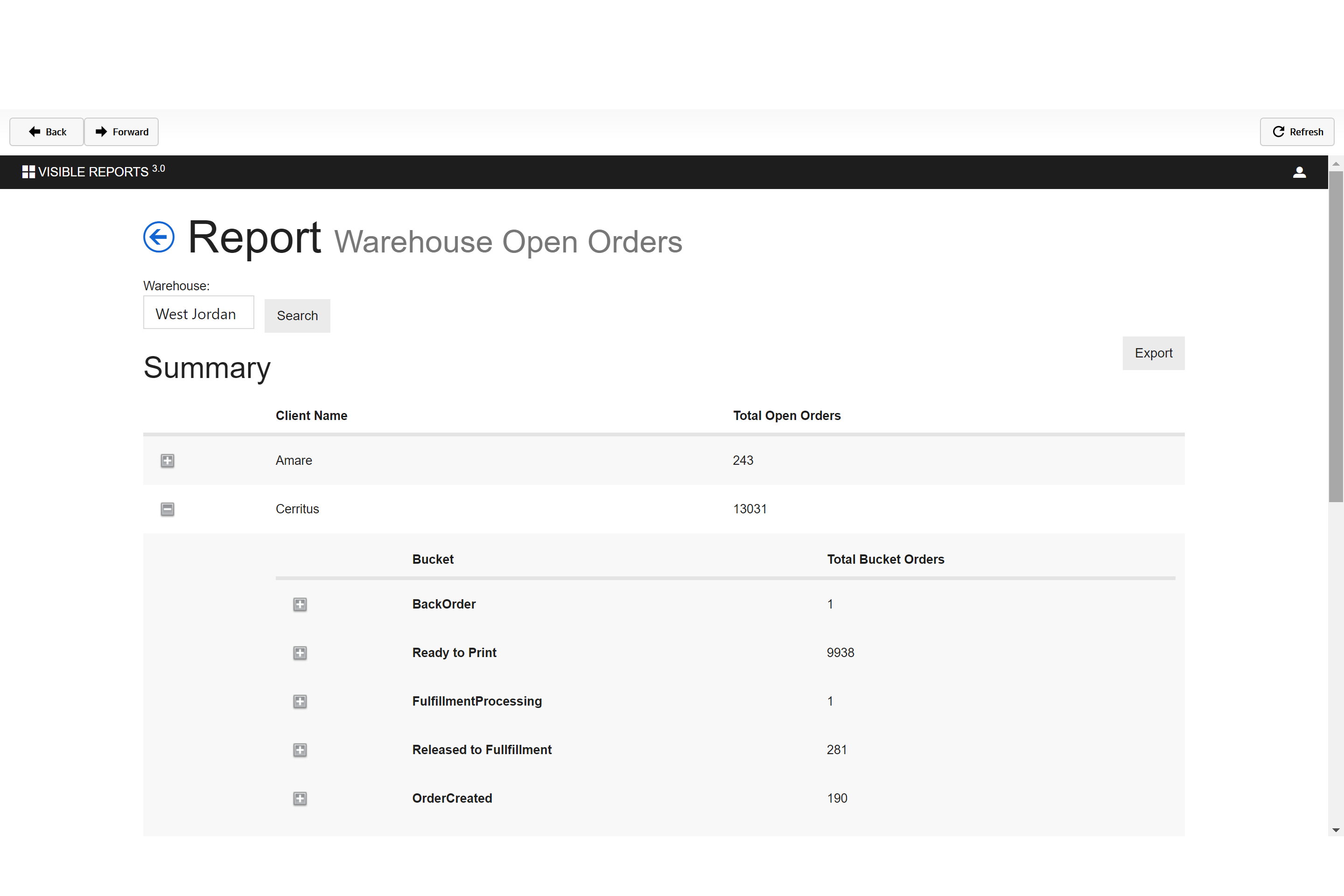Click the Total Bucket Orders column header
This screenshot has height=896, width=1344.
point(886,560)
